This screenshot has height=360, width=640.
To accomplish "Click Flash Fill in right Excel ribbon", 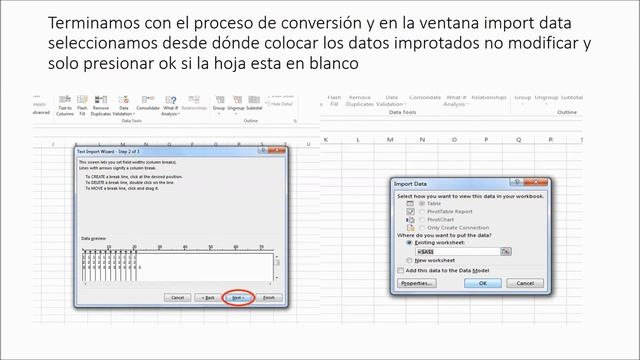I will click(x=334, y=101).
